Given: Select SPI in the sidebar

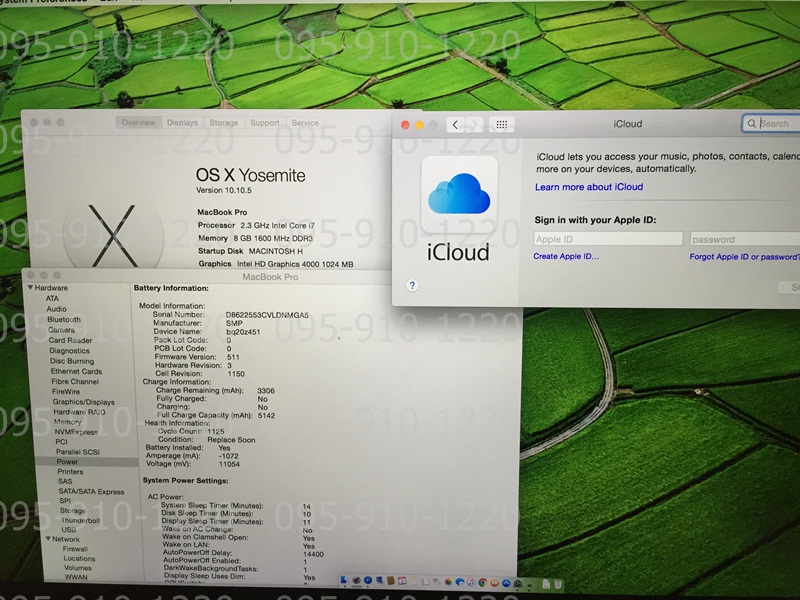Looking at the screenshot, I should pyautogui.click(x=65, y=501).
